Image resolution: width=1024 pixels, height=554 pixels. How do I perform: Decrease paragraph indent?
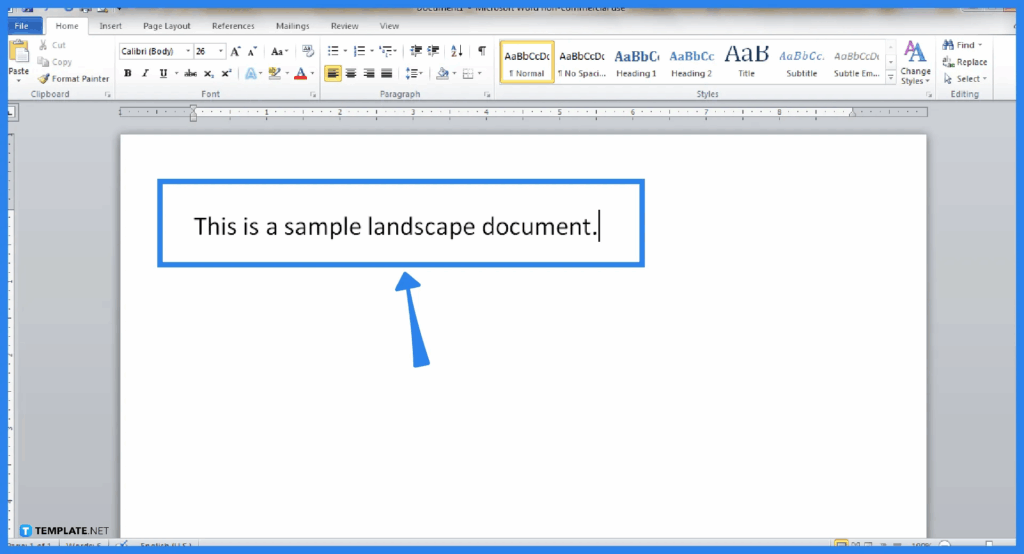(415, 51)
